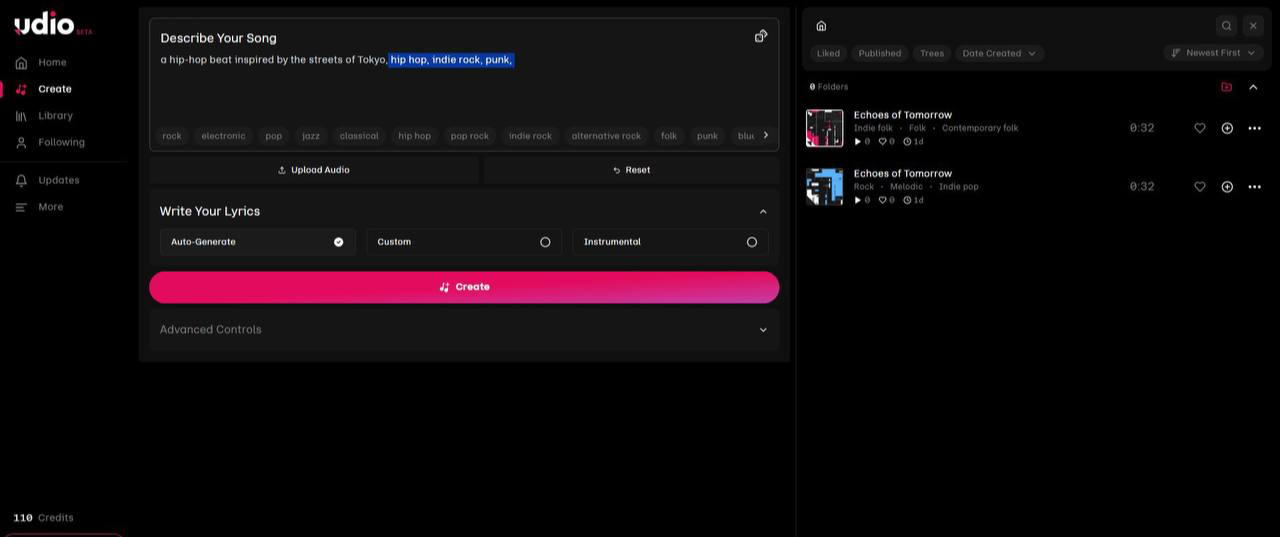
Task: Like the Indie folk Echoes of Tomorrow
Action: coord(1200,128)
